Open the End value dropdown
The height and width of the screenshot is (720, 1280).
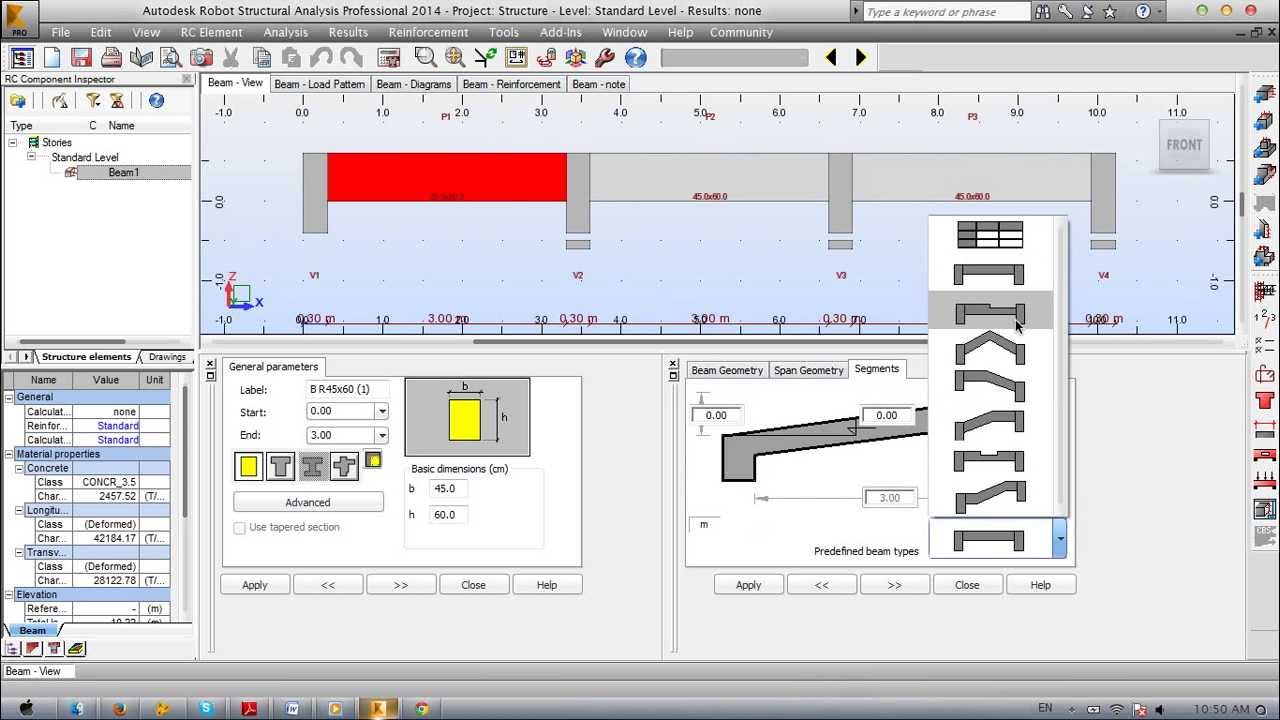click(x=382, y=435)
